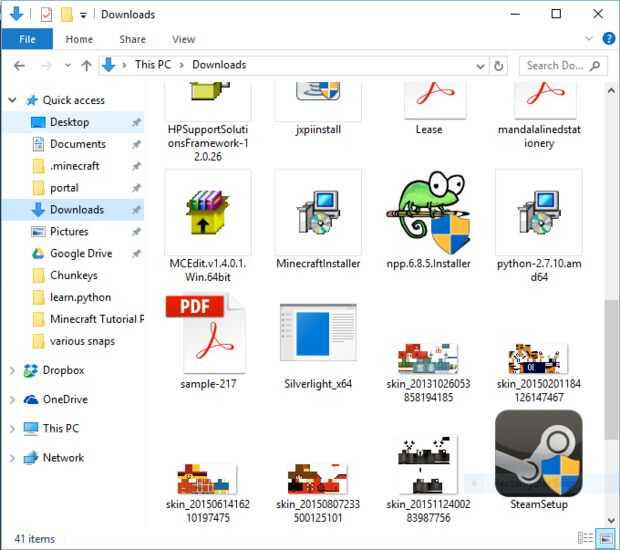
Task: Open the File menu tab
Action: point(27,39)
